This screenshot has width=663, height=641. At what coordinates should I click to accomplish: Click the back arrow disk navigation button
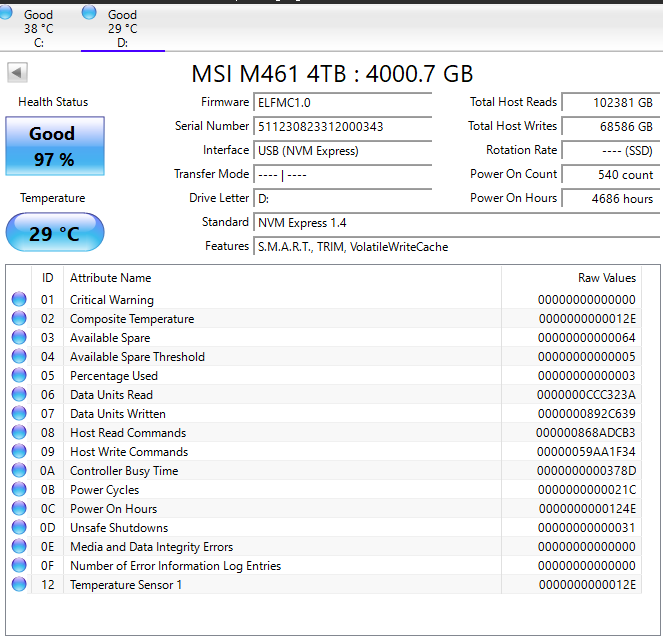pos(17,73)
